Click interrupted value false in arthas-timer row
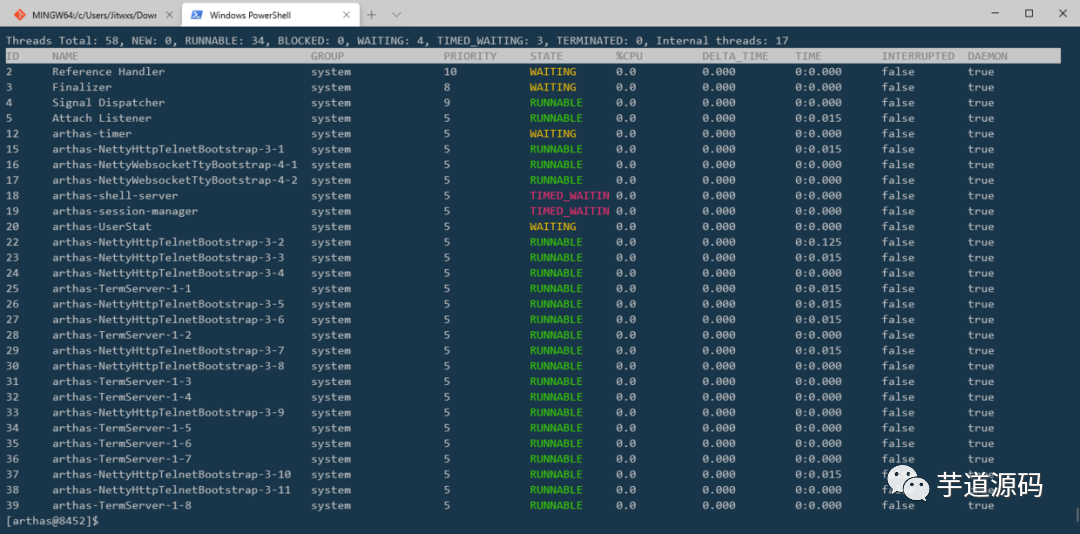Image resolution: width=1080 pixels, height=534 pixels. coord(898,134)
